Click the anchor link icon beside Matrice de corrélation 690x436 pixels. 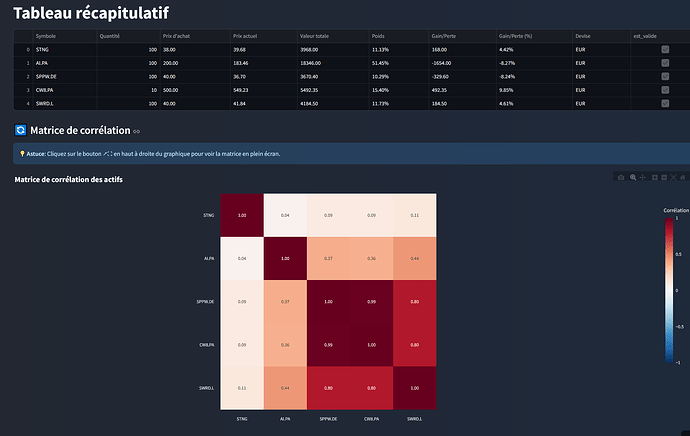[x=137, y=131]
